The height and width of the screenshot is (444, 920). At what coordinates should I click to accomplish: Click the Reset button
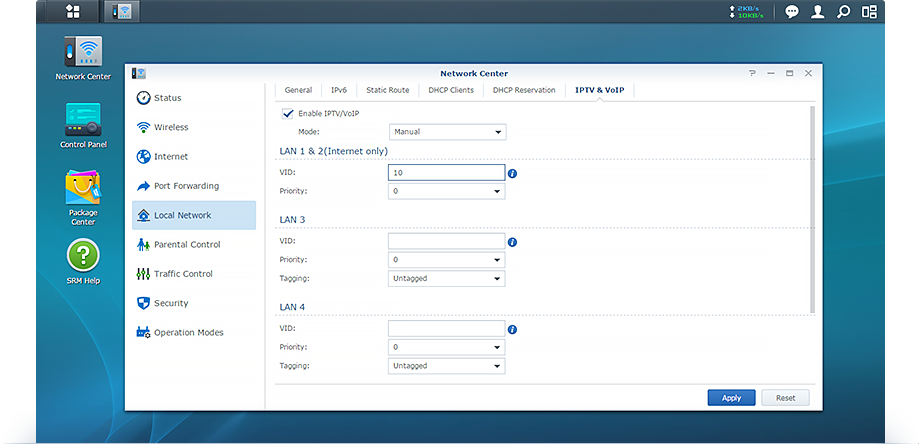tap(785, 398)
